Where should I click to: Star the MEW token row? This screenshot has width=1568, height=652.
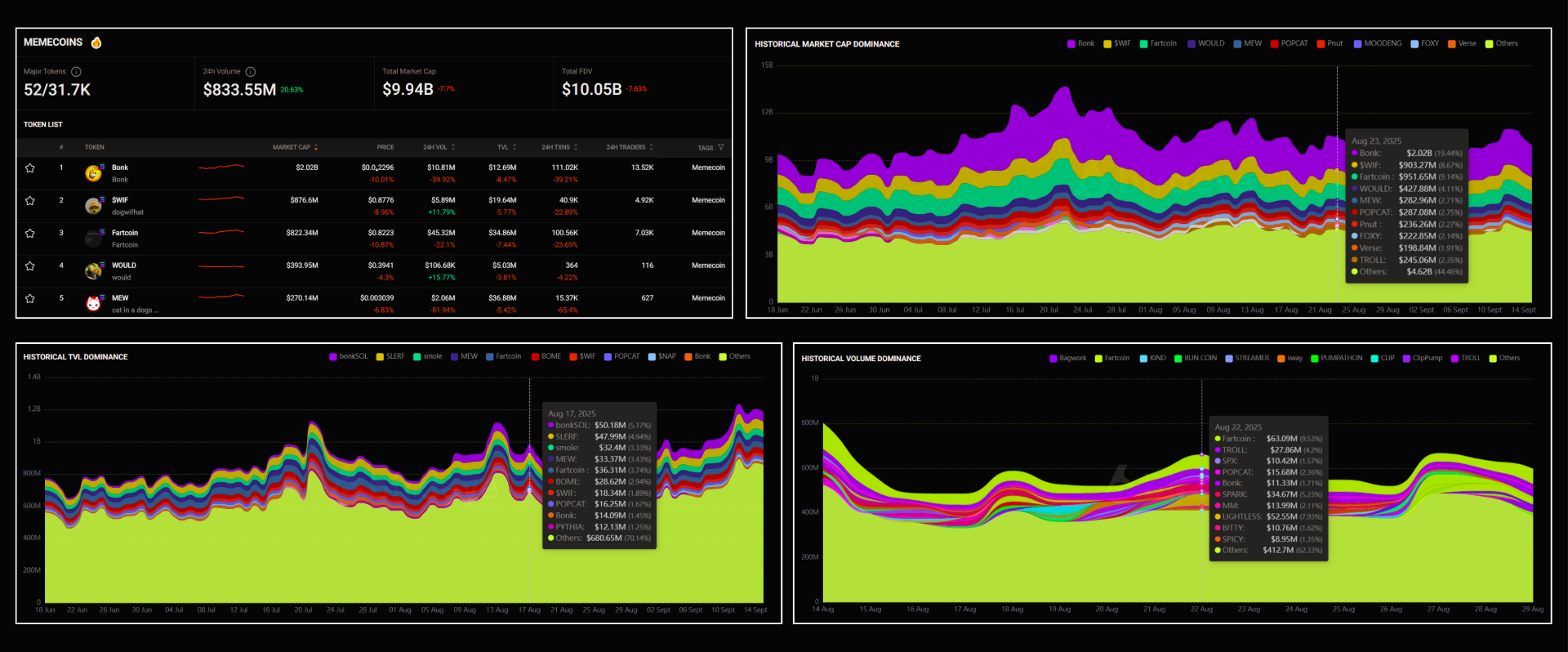click(30, 299)
